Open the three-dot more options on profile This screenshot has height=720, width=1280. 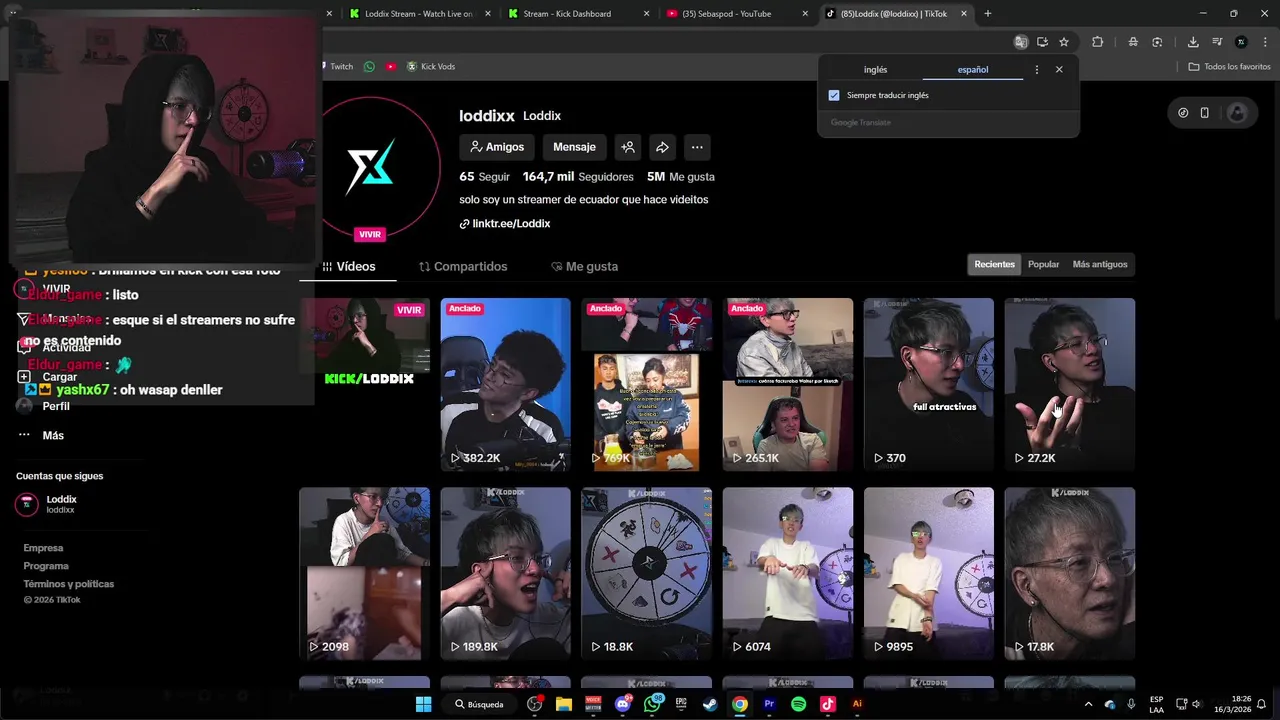[697, 147]
